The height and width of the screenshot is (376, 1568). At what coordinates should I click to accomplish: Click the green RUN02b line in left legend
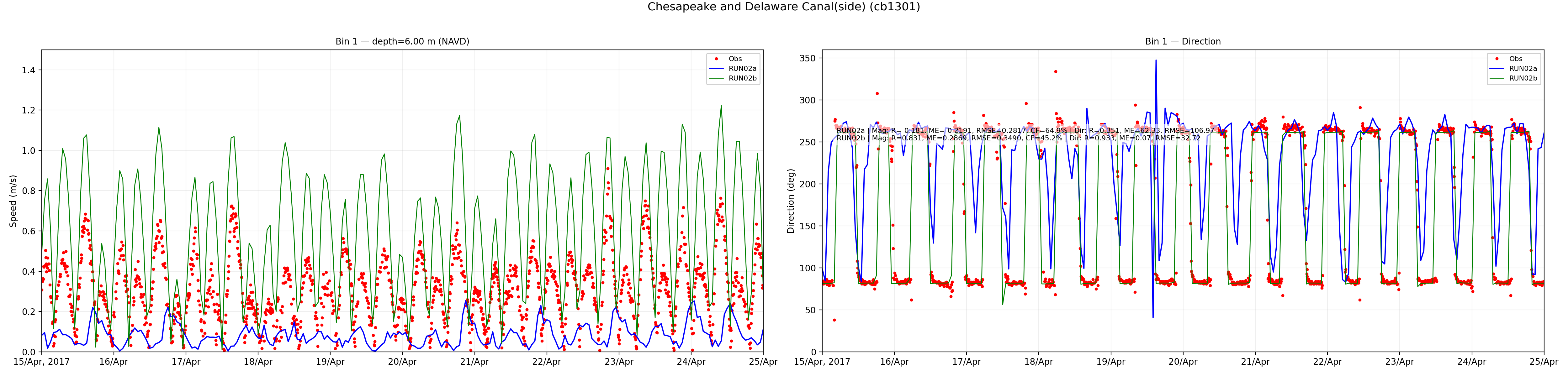pyautogui.click(x=717, y=78)
